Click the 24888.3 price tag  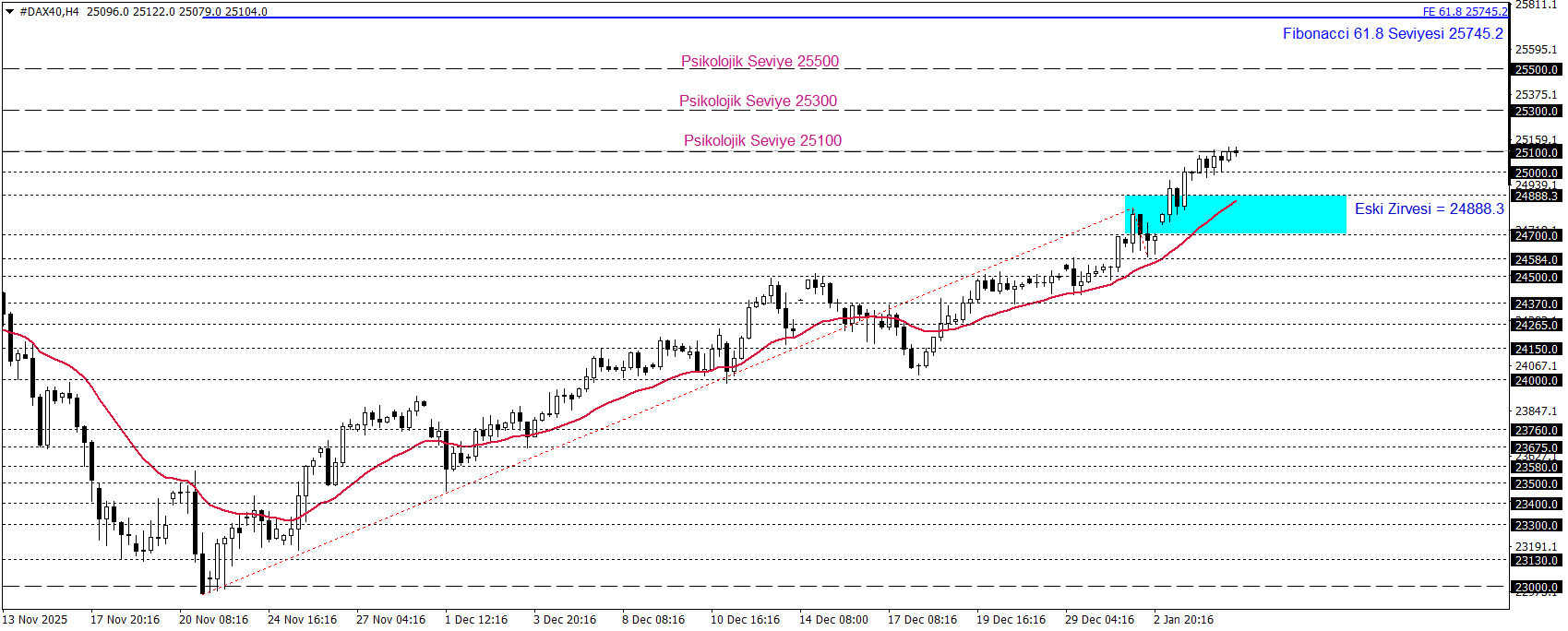click(x=1537, y=196)
